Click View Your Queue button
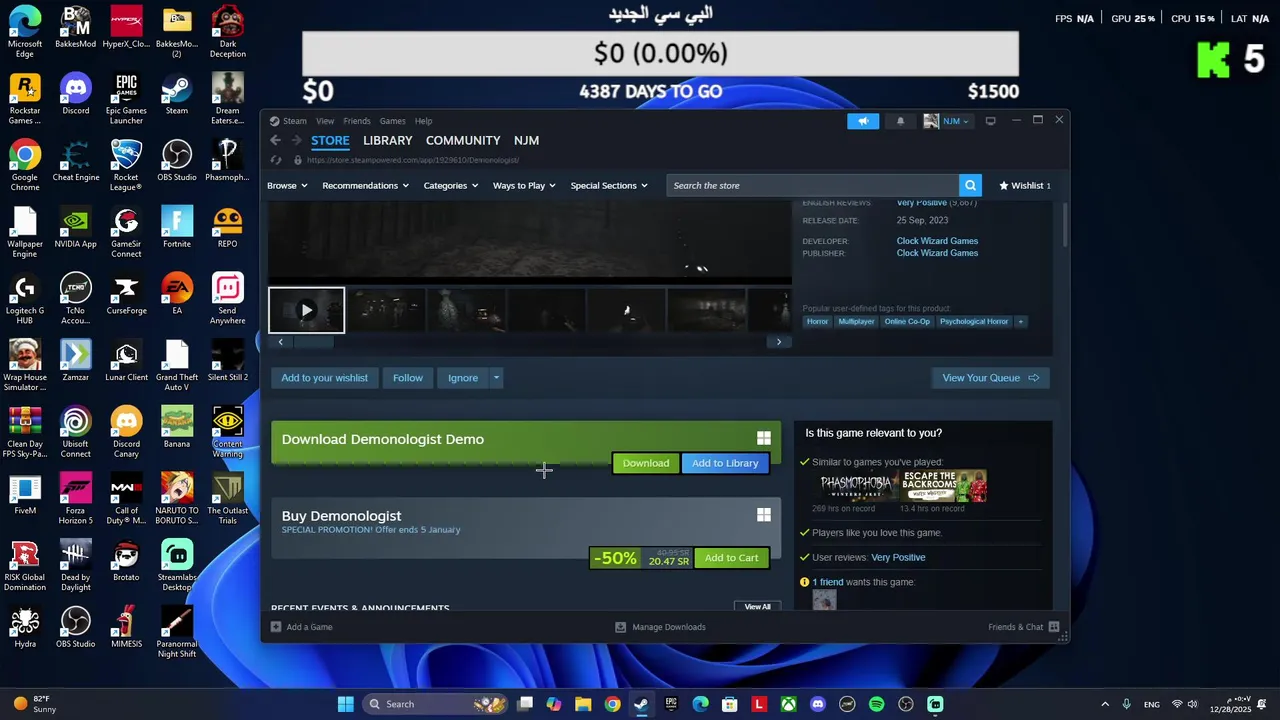This screenshot has height=720, width=1280. [990, 378]
